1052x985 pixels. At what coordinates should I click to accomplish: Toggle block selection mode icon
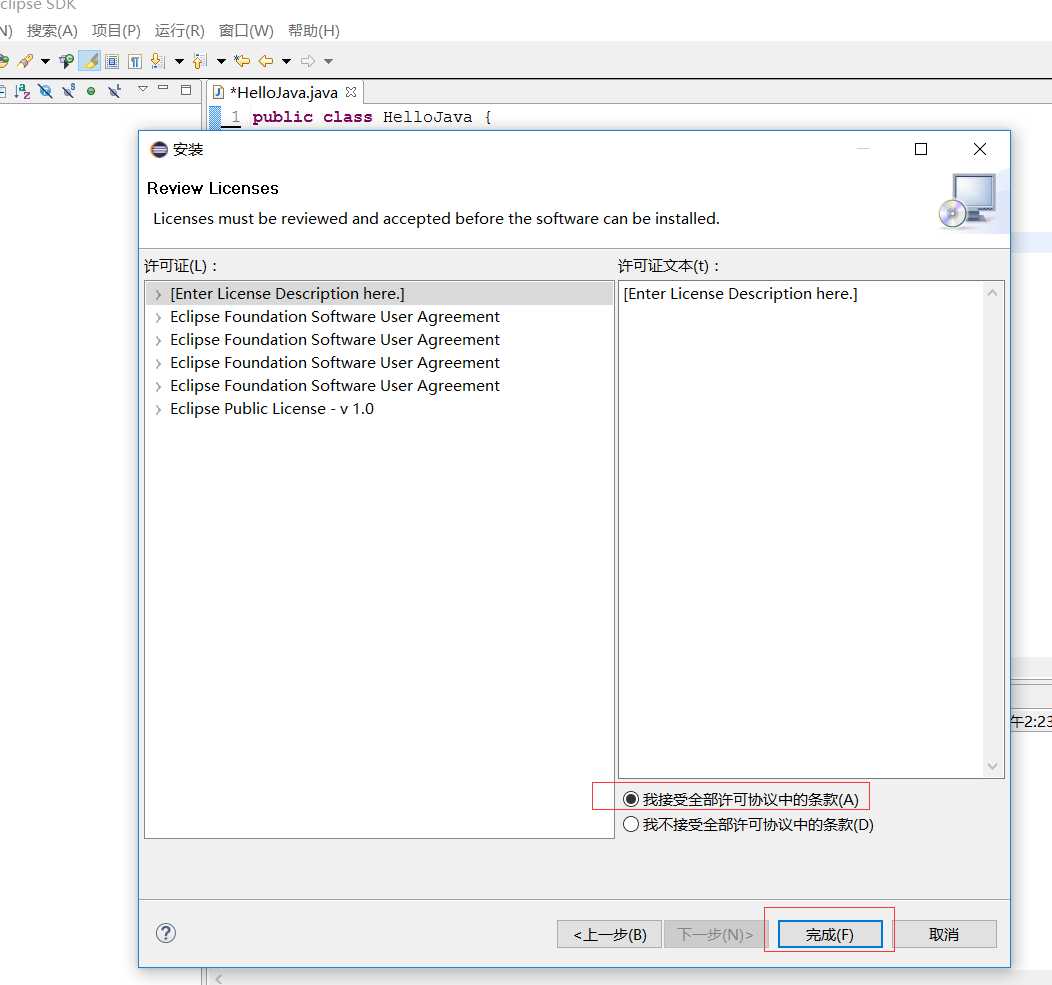point(112,62)
